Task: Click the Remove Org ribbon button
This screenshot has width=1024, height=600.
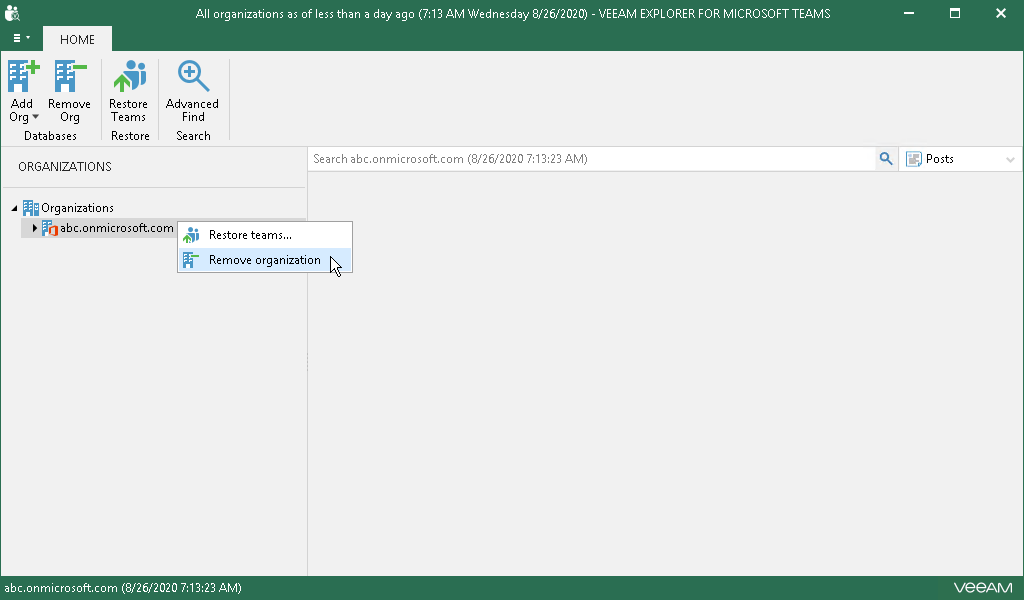Action: (x=69, y=92)
